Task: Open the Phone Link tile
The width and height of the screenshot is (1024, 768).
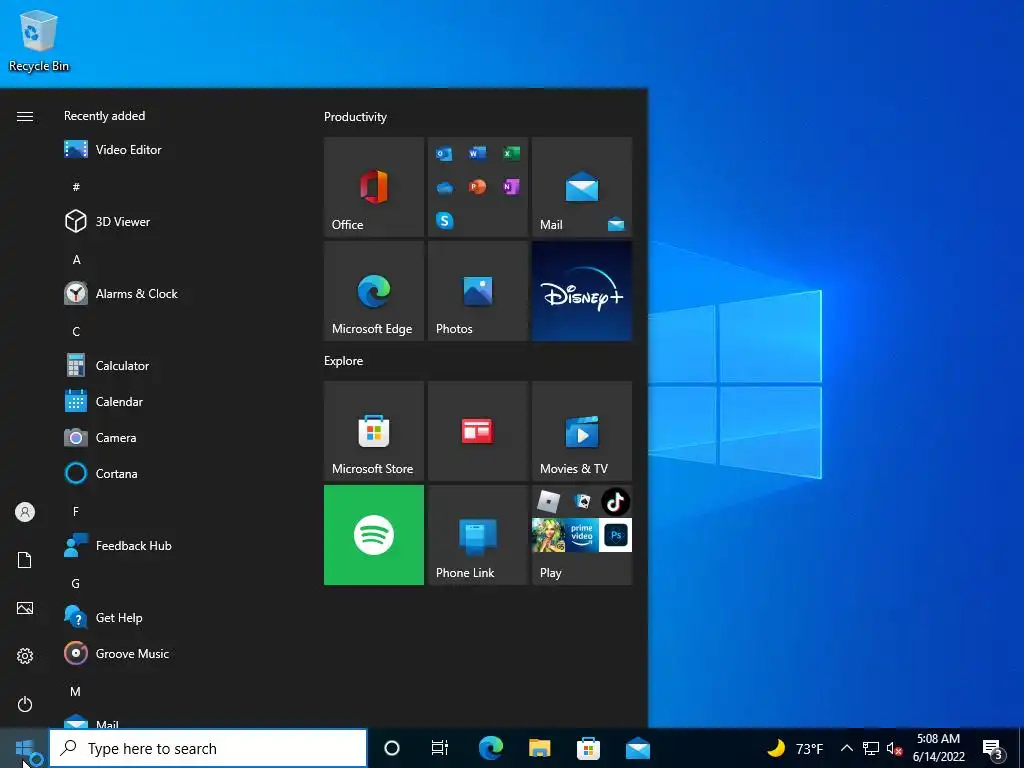Action: coord(477,535)
